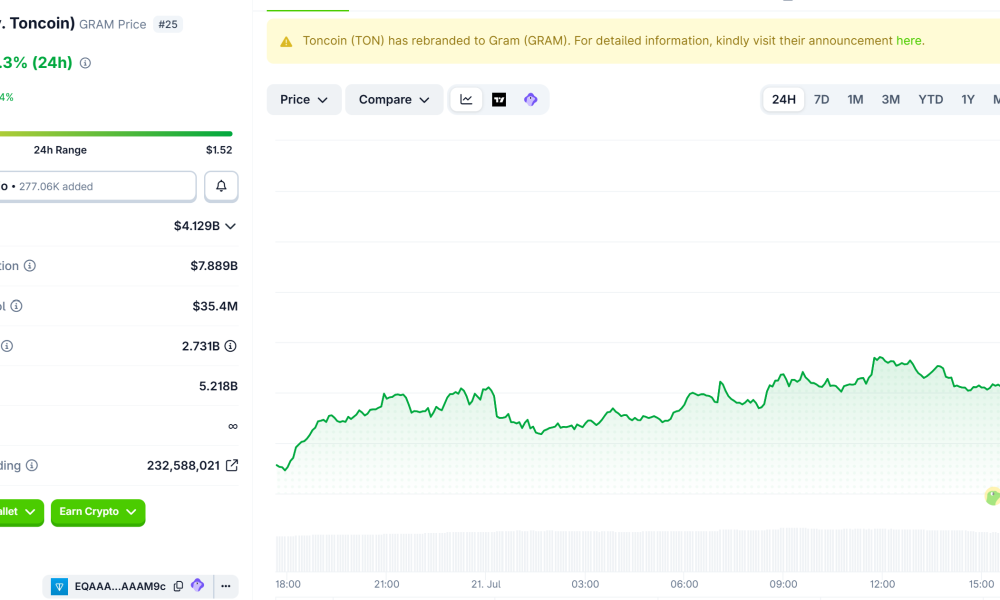
Task: Show info icon beside $35.4M volume row
Action: click(x=17, y=306)
